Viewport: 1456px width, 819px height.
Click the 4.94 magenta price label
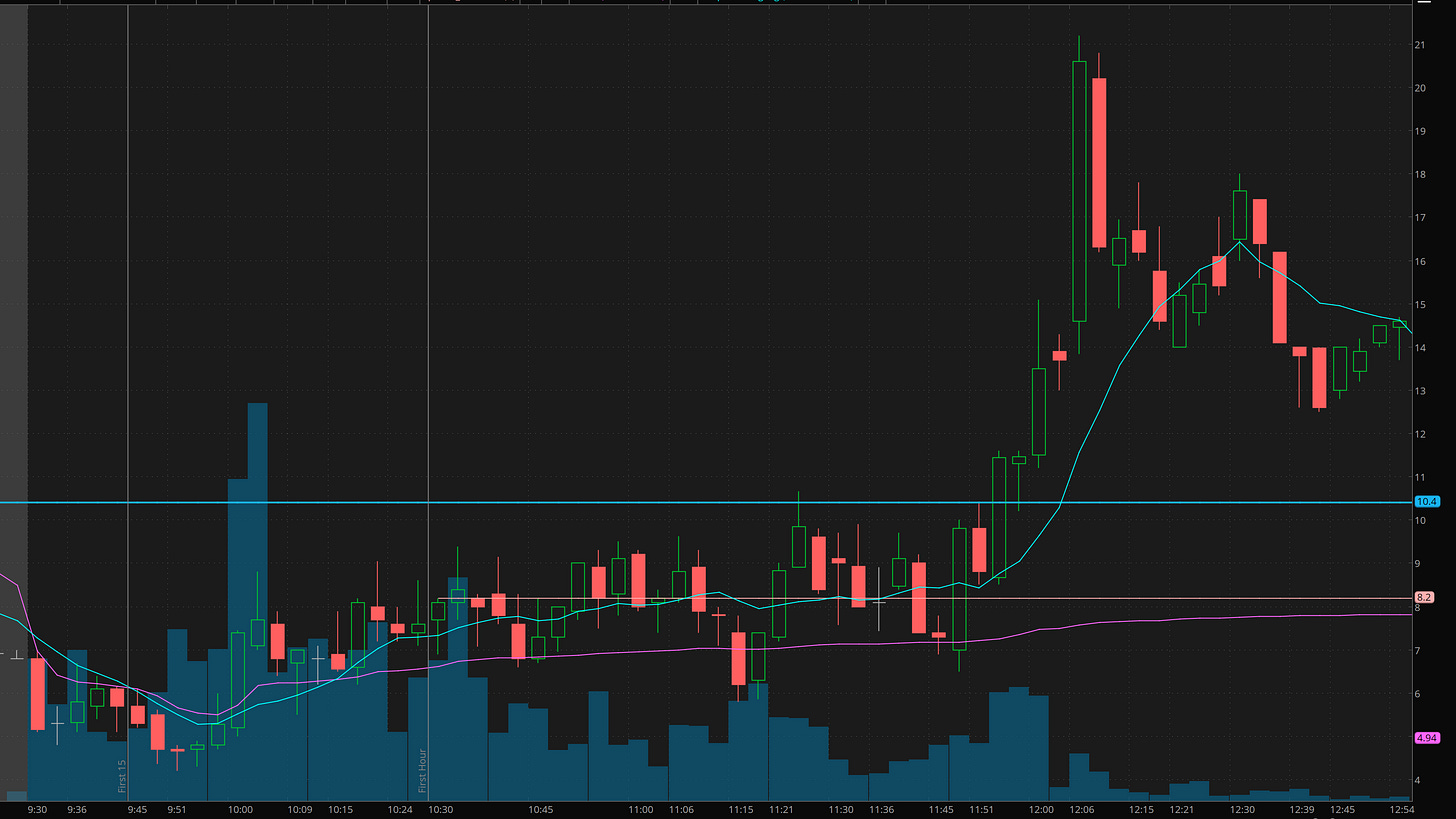[1426, 738]
